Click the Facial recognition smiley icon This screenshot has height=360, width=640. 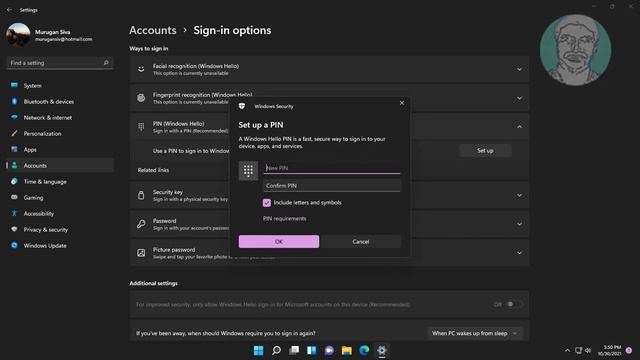pyautogui.click(x=141, y=69)
